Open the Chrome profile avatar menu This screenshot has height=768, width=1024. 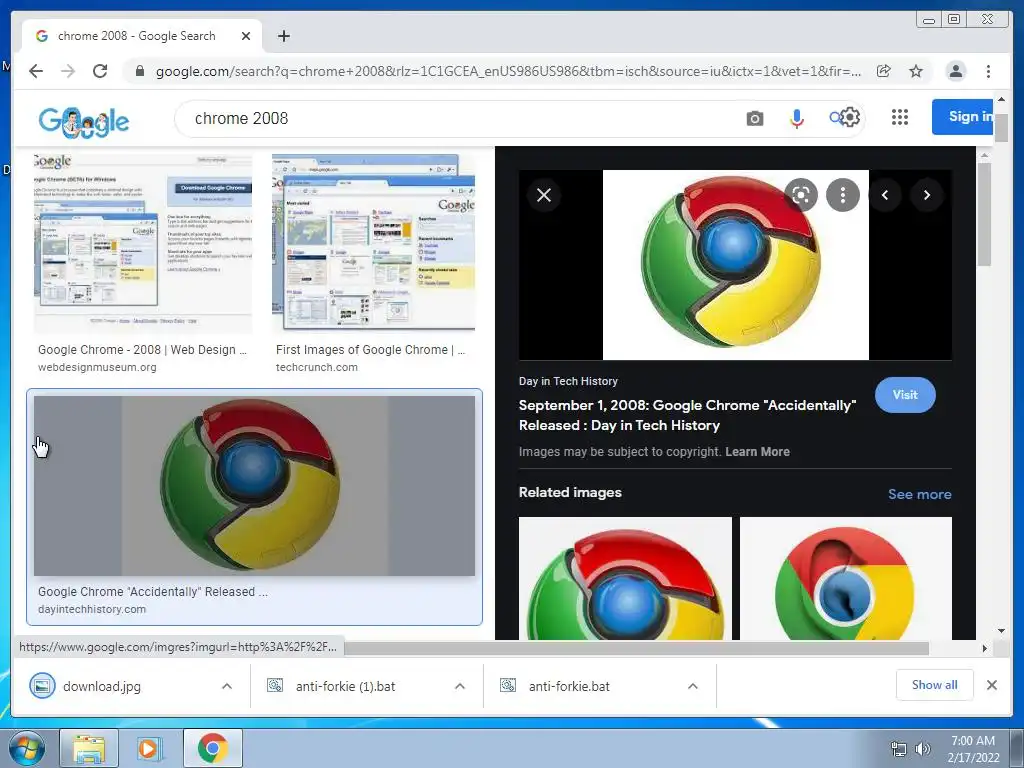click(955, 71)
